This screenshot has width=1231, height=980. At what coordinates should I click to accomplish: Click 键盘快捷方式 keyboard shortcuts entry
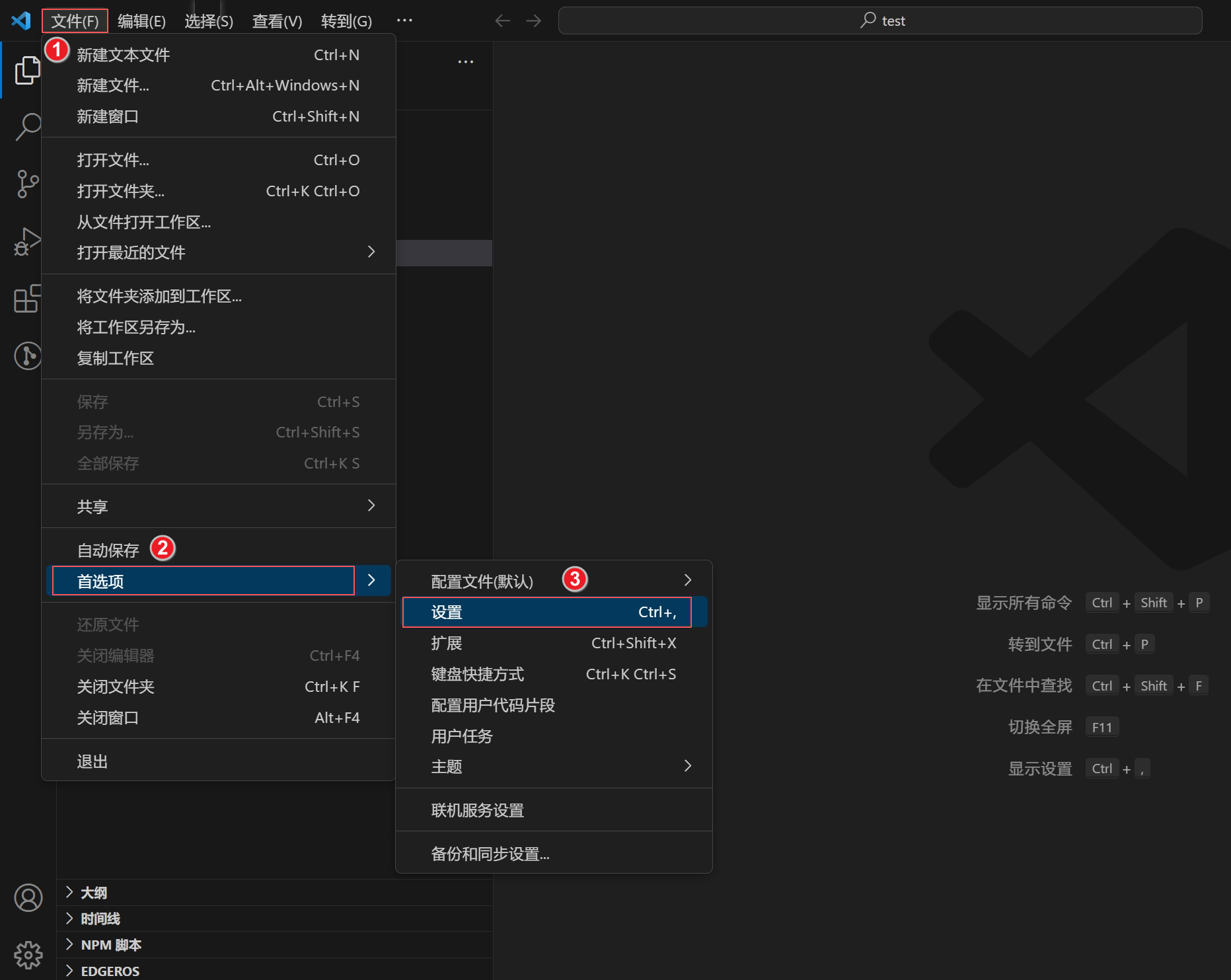click(476, 673)
